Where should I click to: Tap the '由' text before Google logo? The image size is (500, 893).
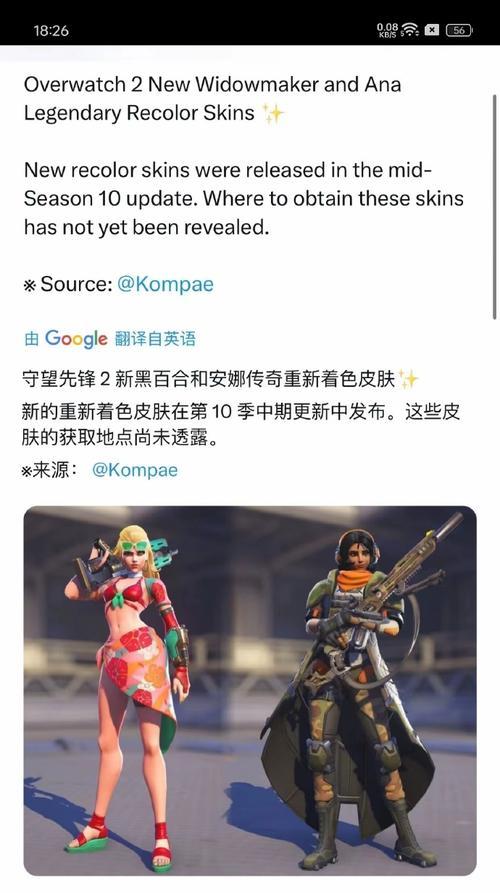[31, 339]
